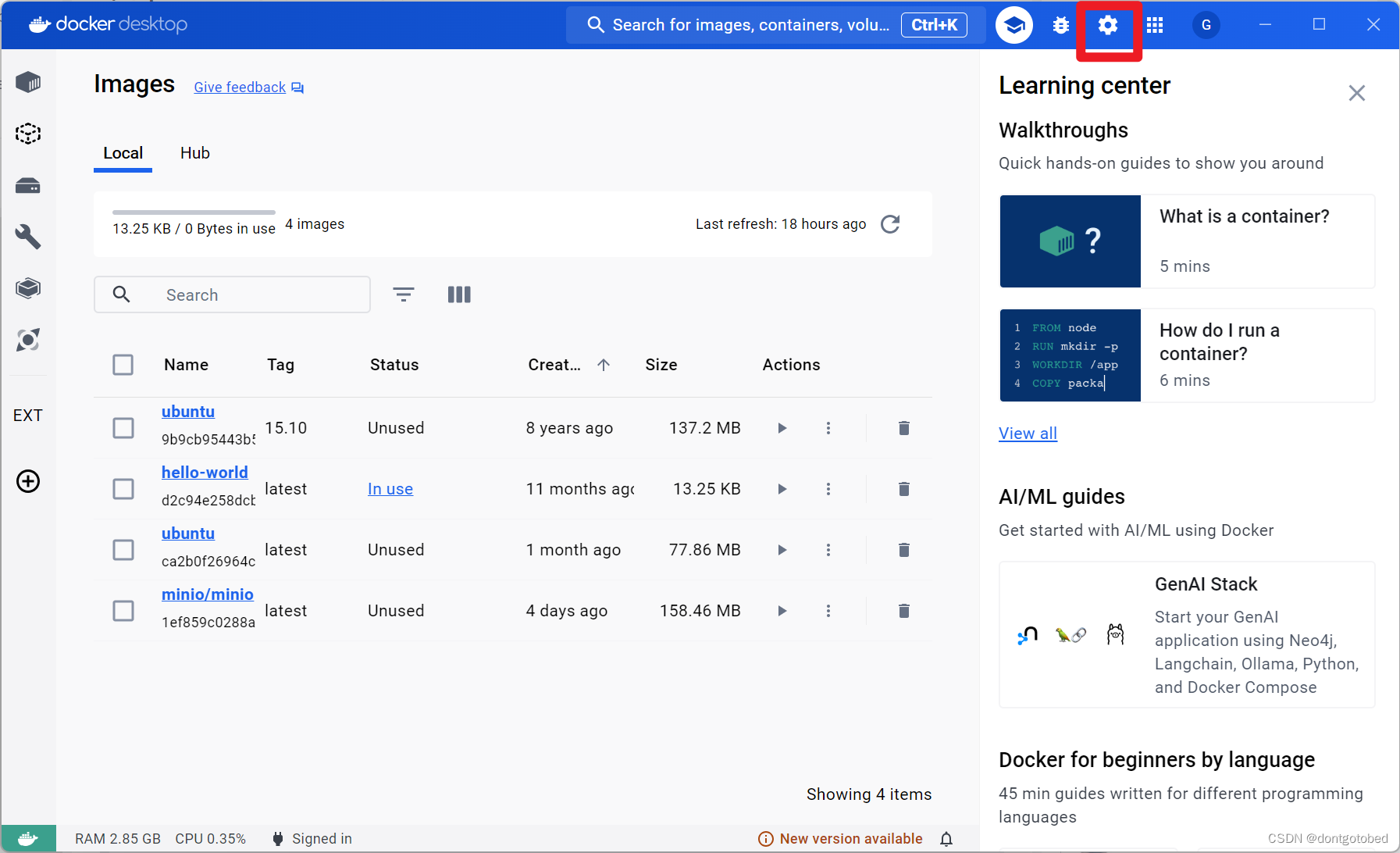The height and width of the screenshot is (853, 1400).
Task: Toggle the select-all images checkbox
Action: point(123,365)
